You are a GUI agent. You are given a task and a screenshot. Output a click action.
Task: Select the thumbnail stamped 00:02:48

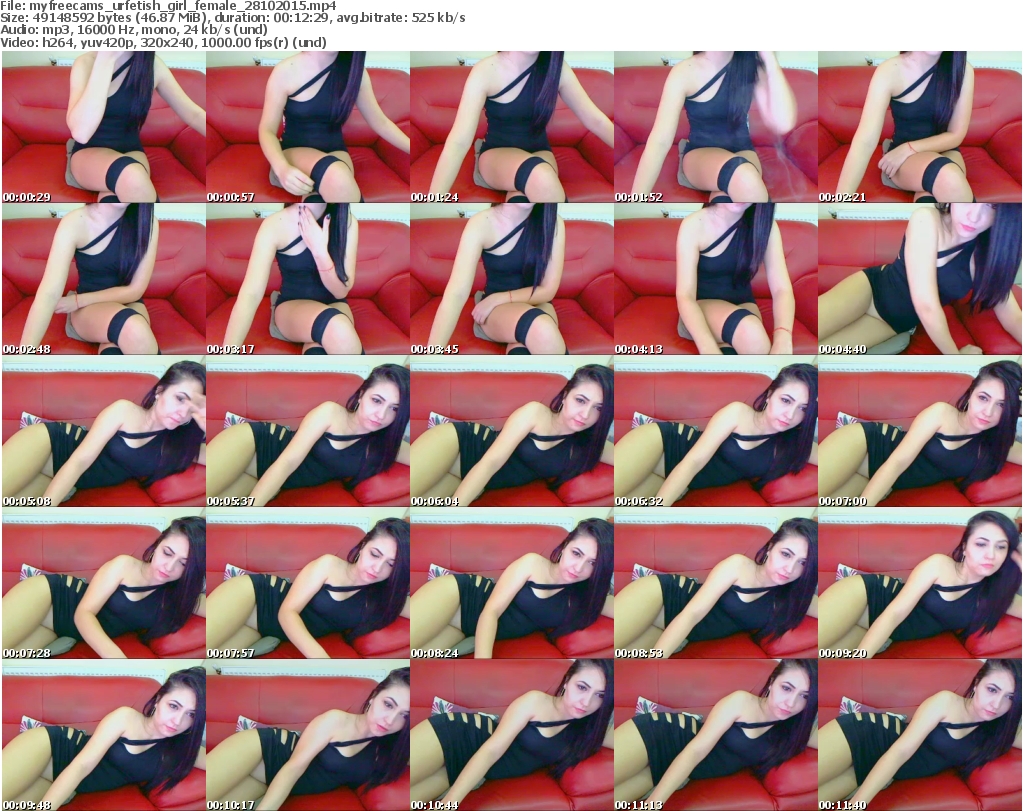104,279
